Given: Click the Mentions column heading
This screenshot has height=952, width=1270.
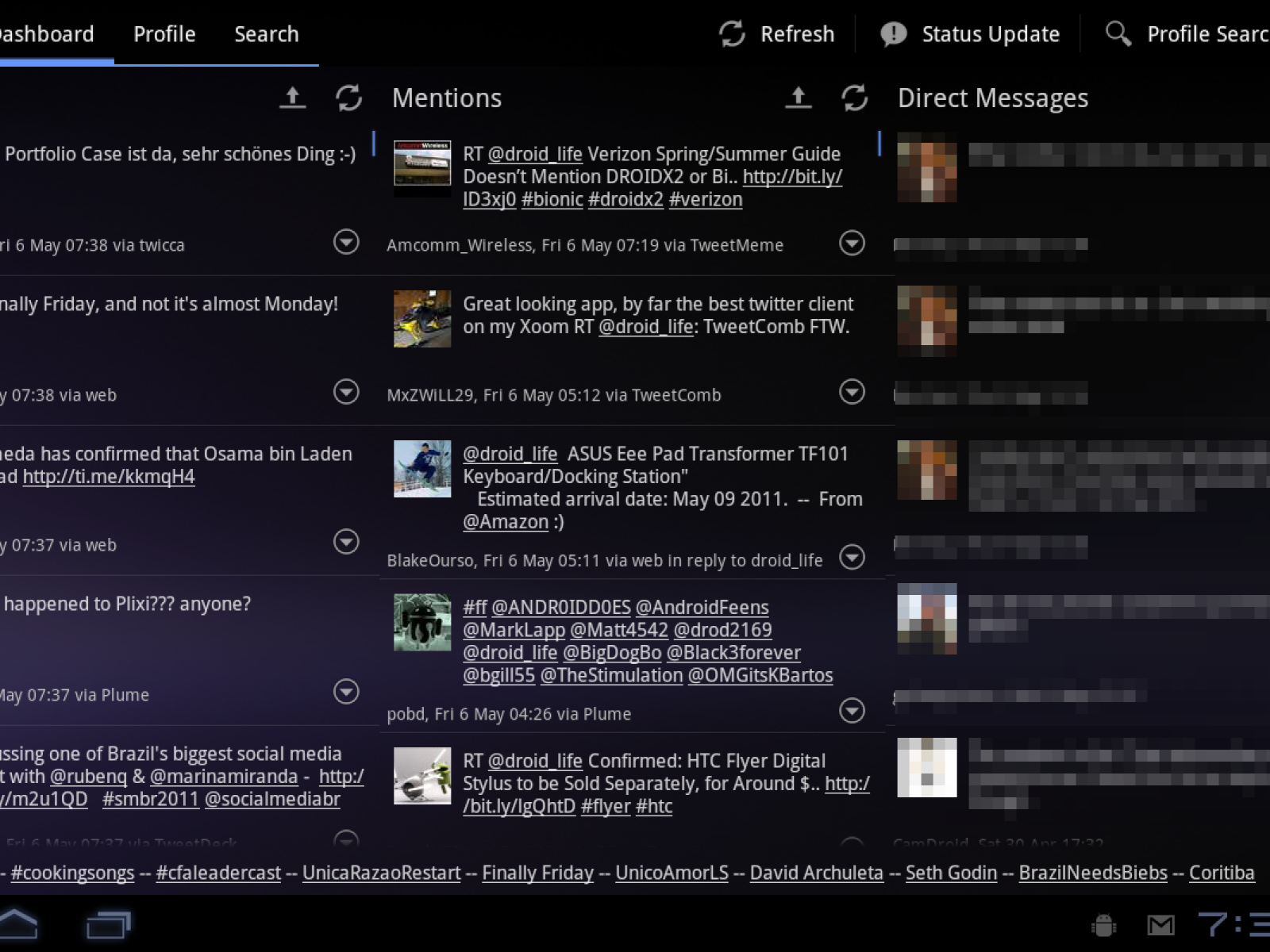Looking at the screenshot, I should click(x=447, y=98).
